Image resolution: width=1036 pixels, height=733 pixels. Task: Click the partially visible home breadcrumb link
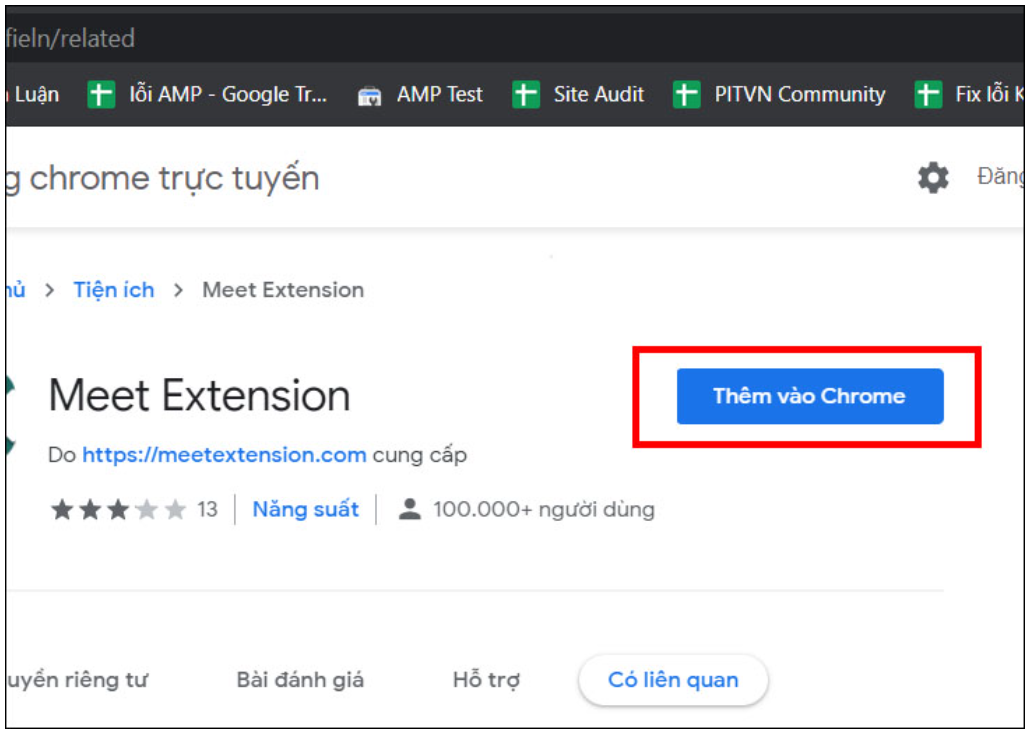coord(16,289)
